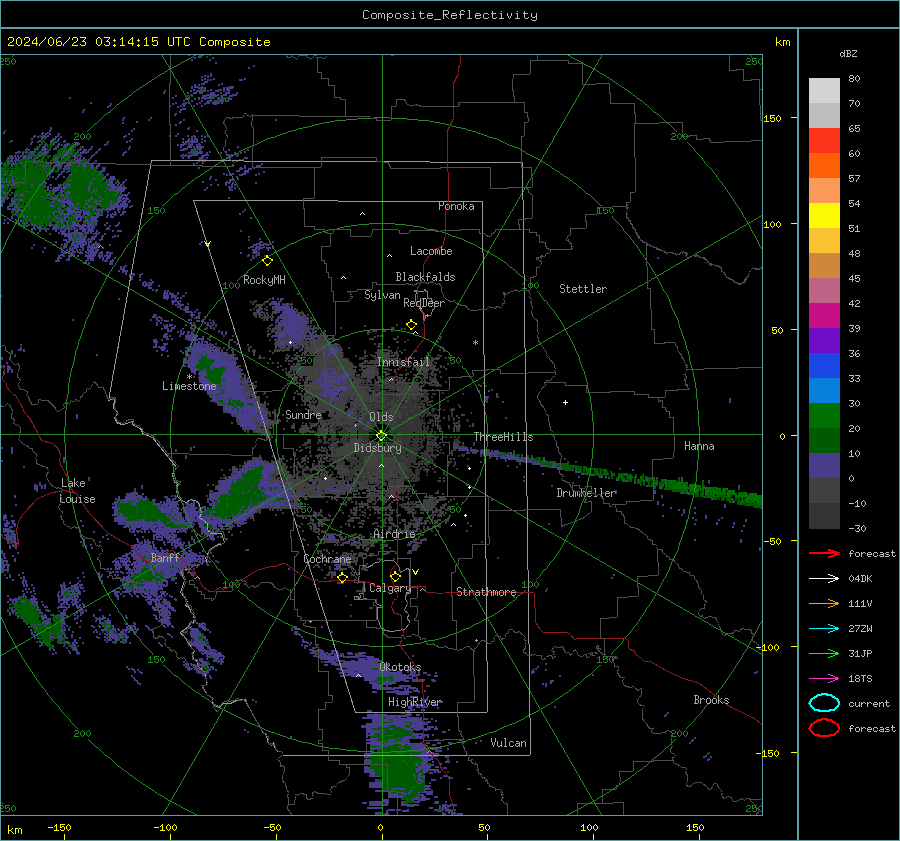Click the yellow diamond marker below RedDeer
The height and width of the screenshot is (841, 900).
(x=412, y=325)
